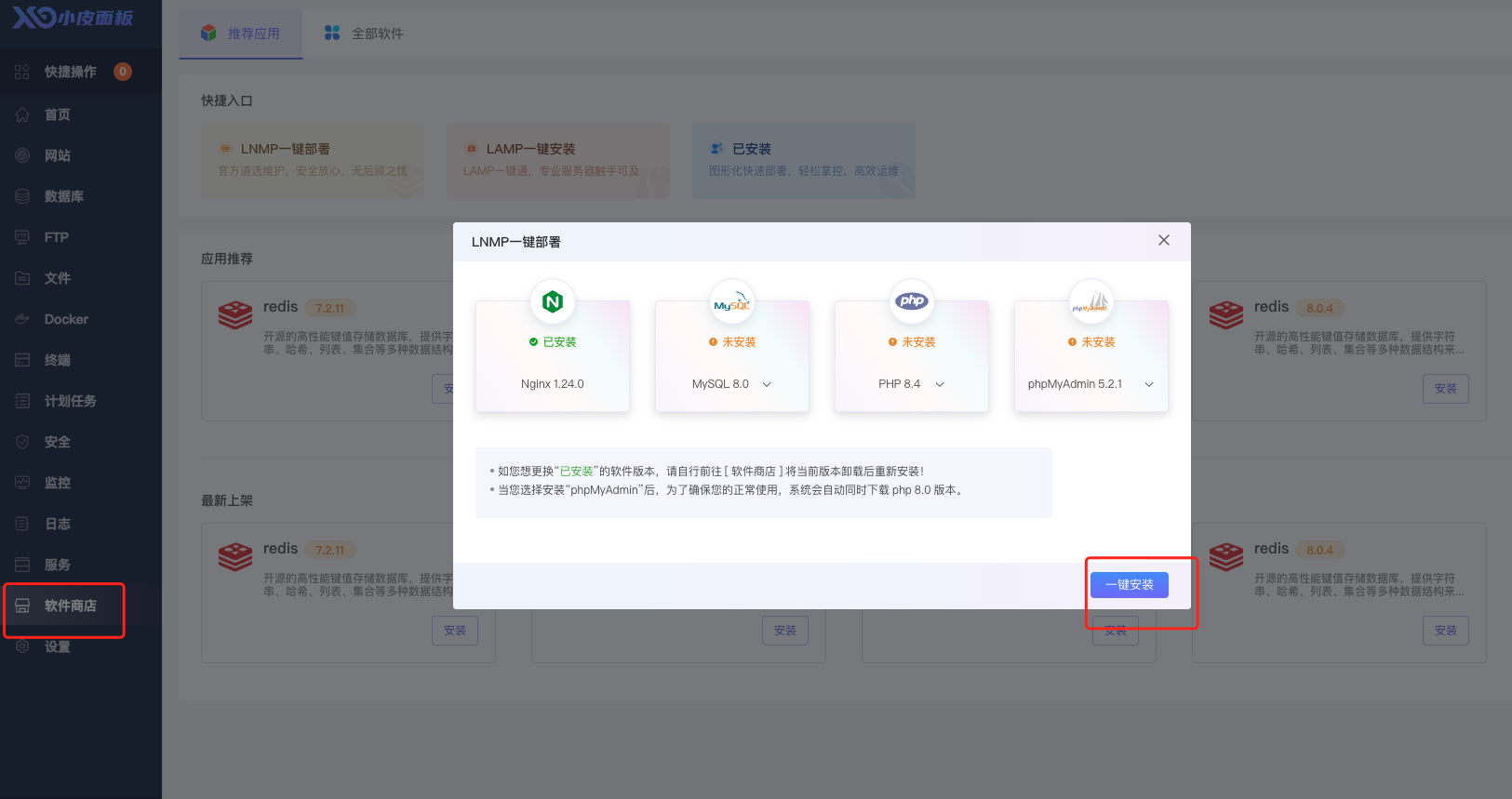Open the phpMyAdmin 5.2.1 version dropdown
The image size is (1512, 799).
tap(1149, 384)
